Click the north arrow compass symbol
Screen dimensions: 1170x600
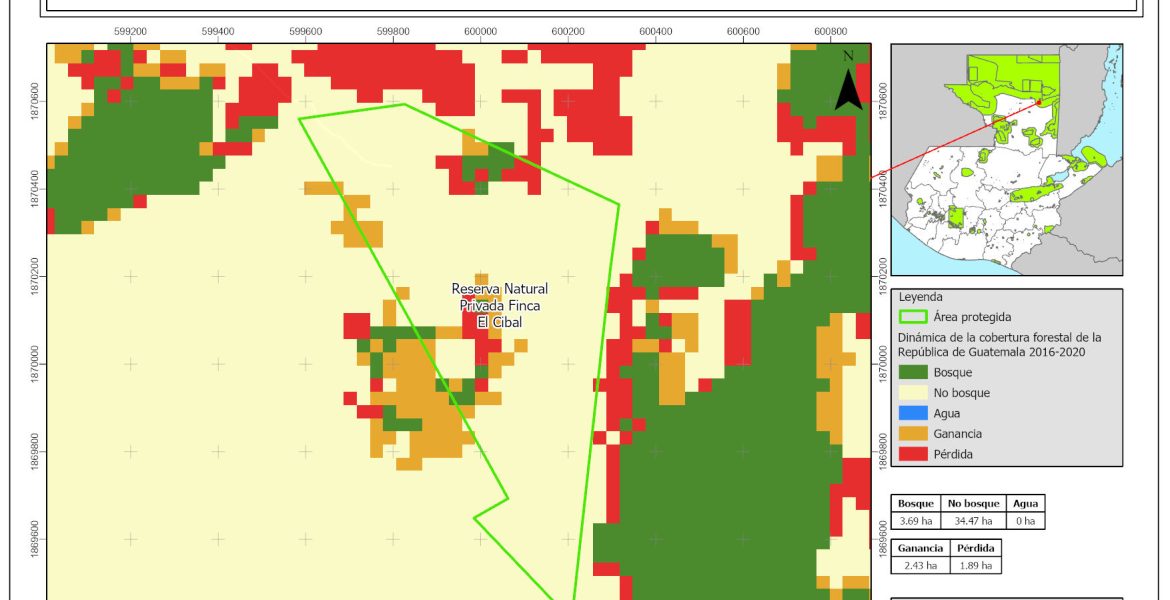[x=848, y=88]
